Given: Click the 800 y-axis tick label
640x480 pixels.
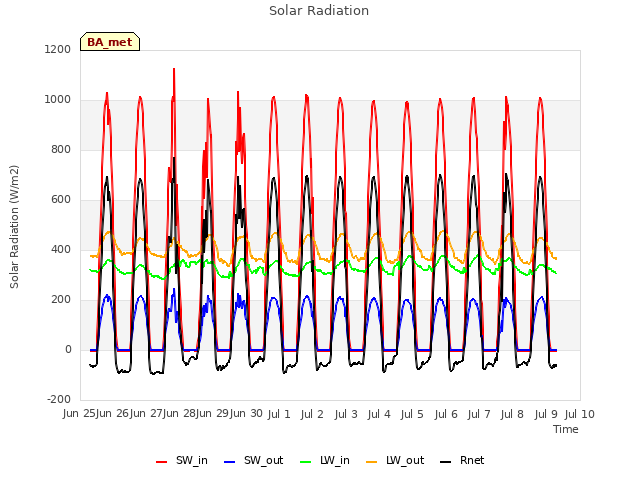Looking at the screenshot, I should [61, 149].
